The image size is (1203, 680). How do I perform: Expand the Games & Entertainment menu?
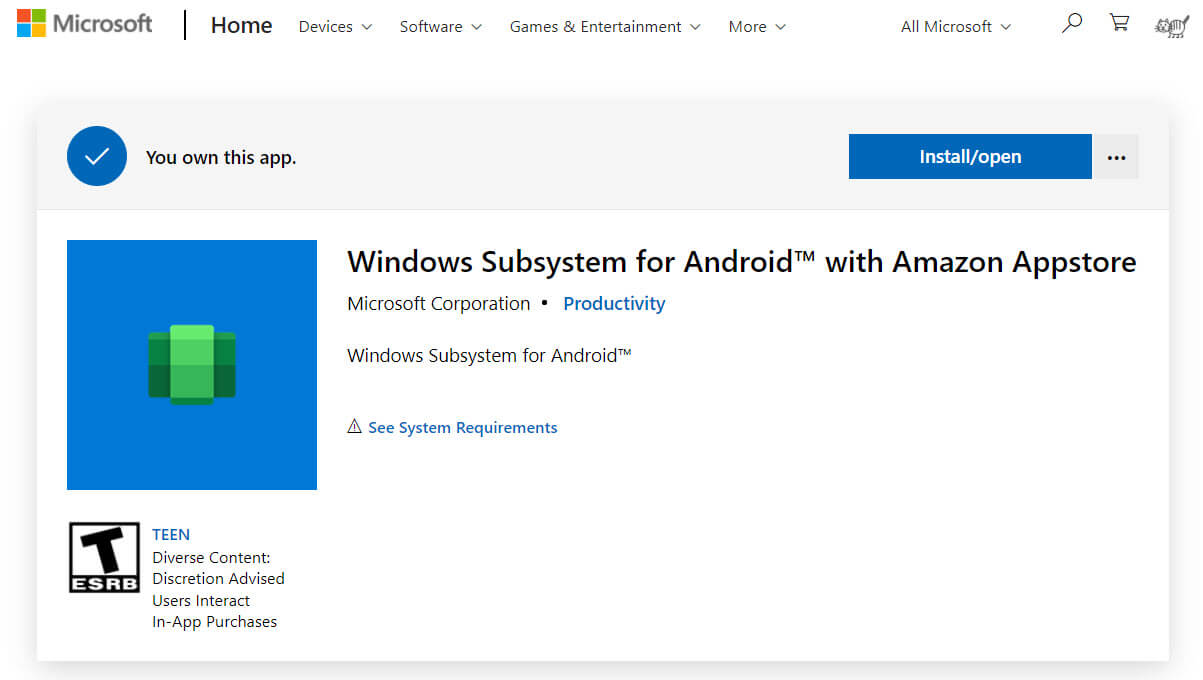(x=605, y=27)
